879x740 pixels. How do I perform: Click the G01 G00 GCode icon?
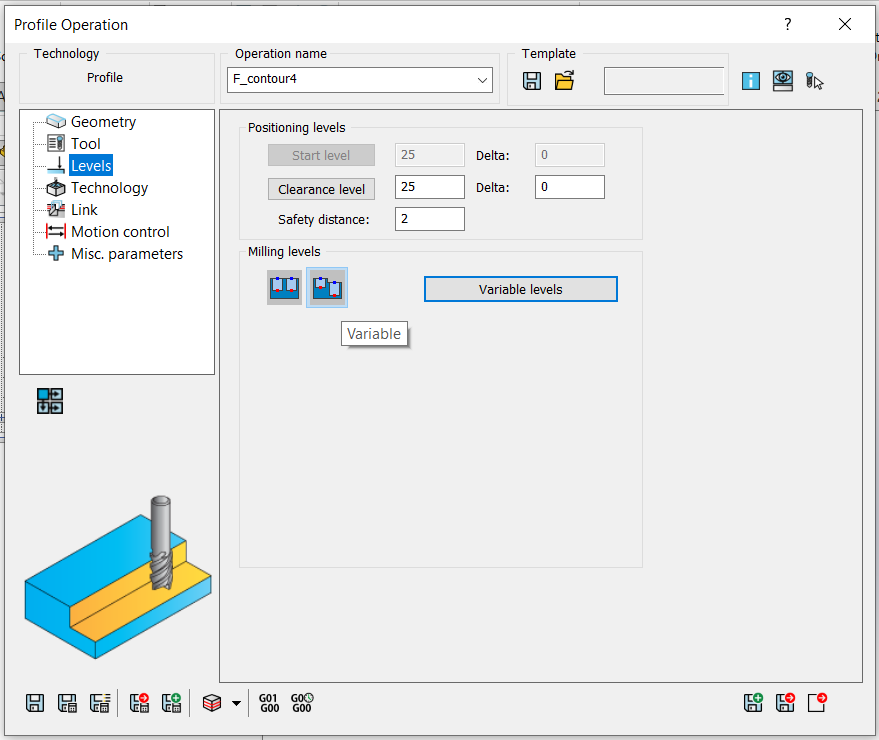[x=269, y=703]
